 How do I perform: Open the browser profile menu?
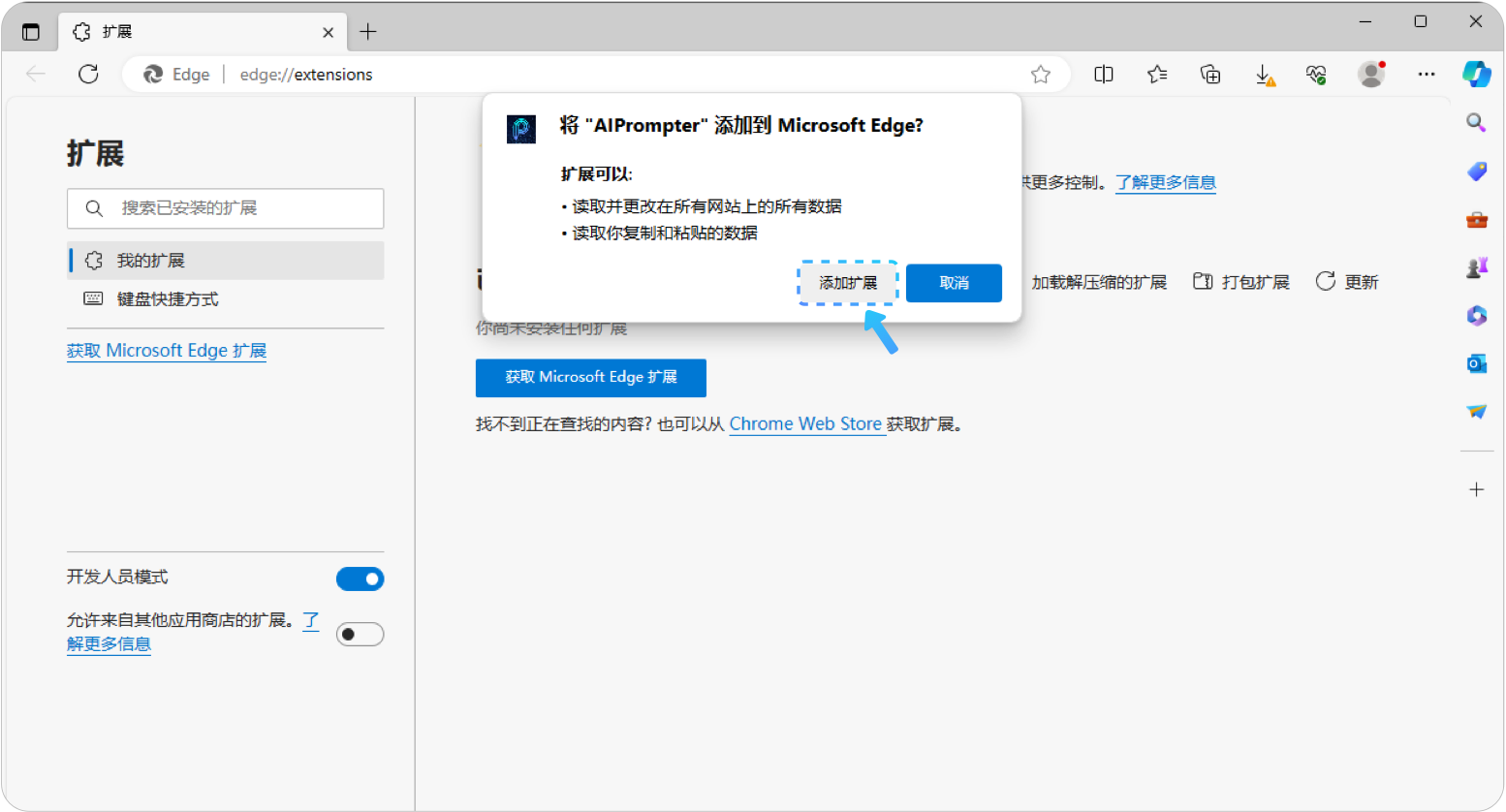(1371, 74)
